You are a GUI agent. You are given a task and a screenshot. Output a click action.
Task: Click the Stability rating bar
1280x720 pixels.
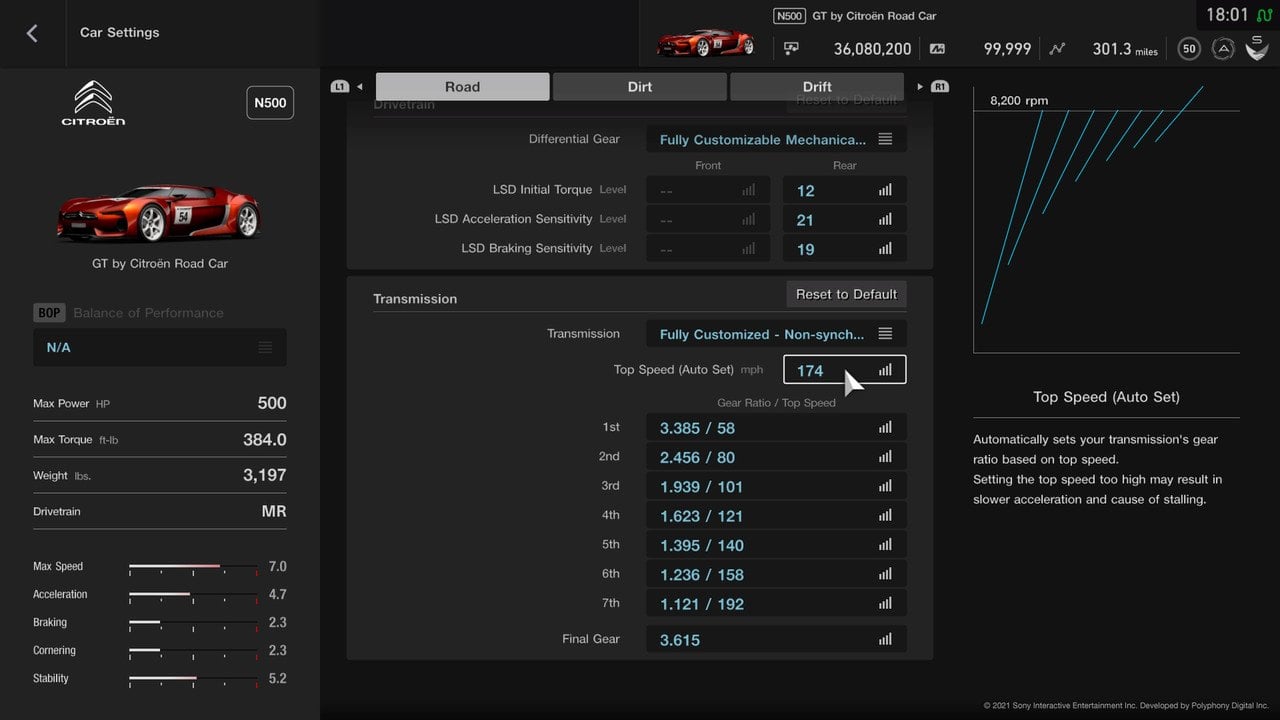pyautogui.click(x=193, y=679)
